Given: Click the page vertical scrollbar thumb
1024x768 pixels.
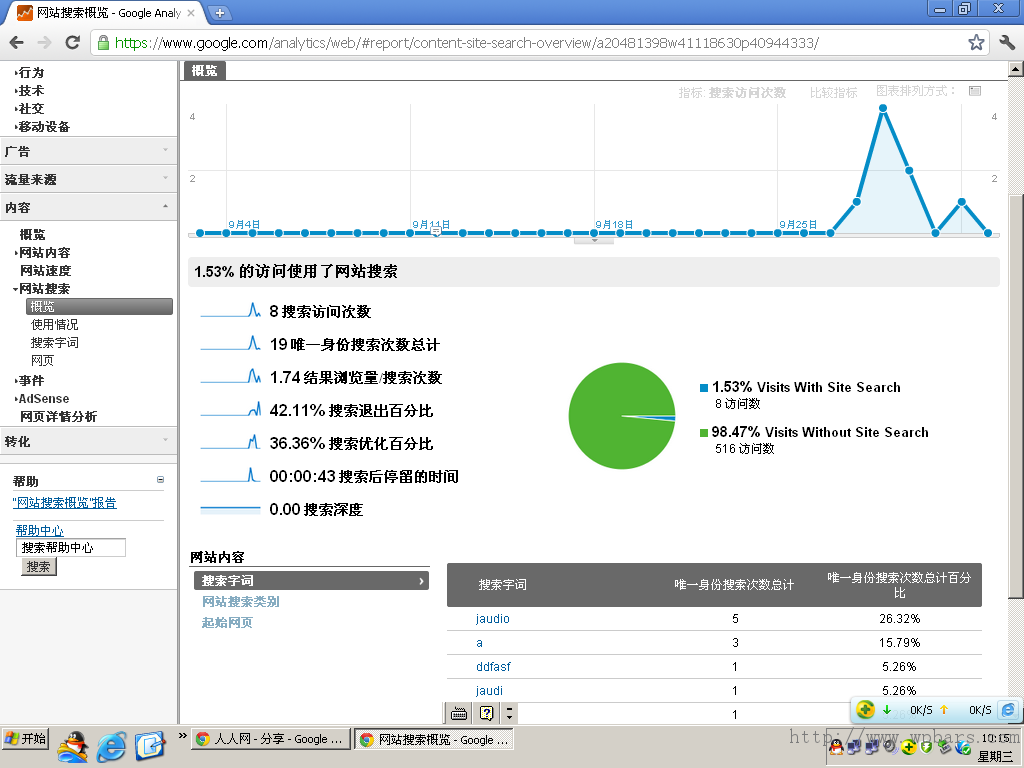Looking at the screenshot, I should (x=1016, y=395).
